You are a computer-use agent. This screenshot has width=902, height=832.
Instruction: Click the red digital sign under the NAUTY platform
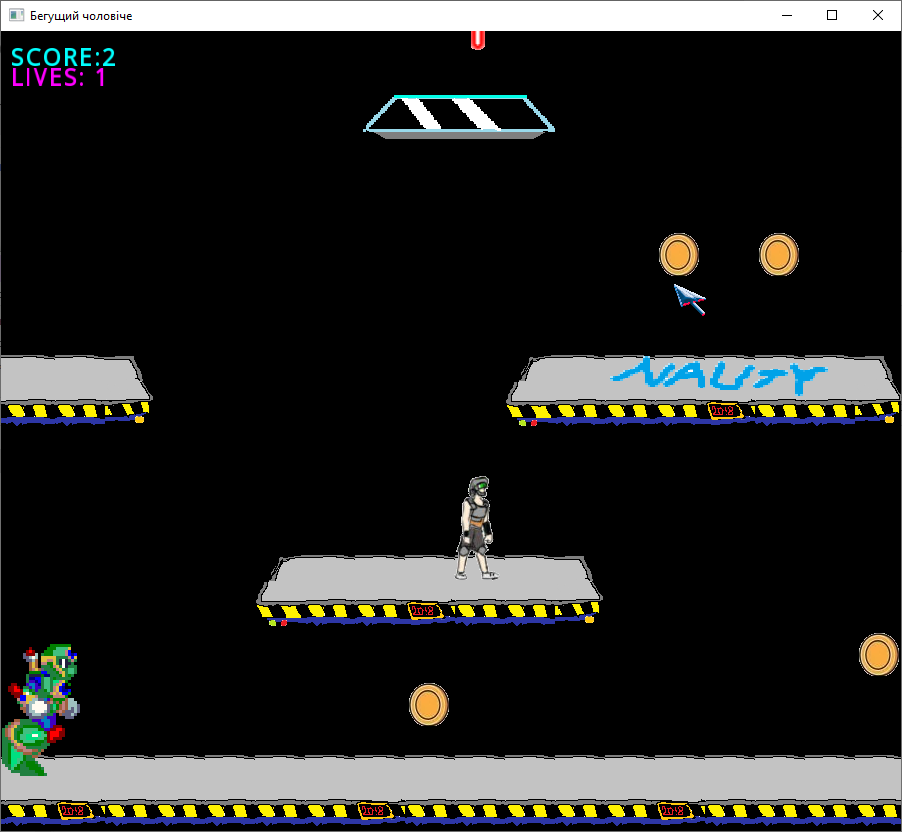pyautogui.click(x=722, y=410)
